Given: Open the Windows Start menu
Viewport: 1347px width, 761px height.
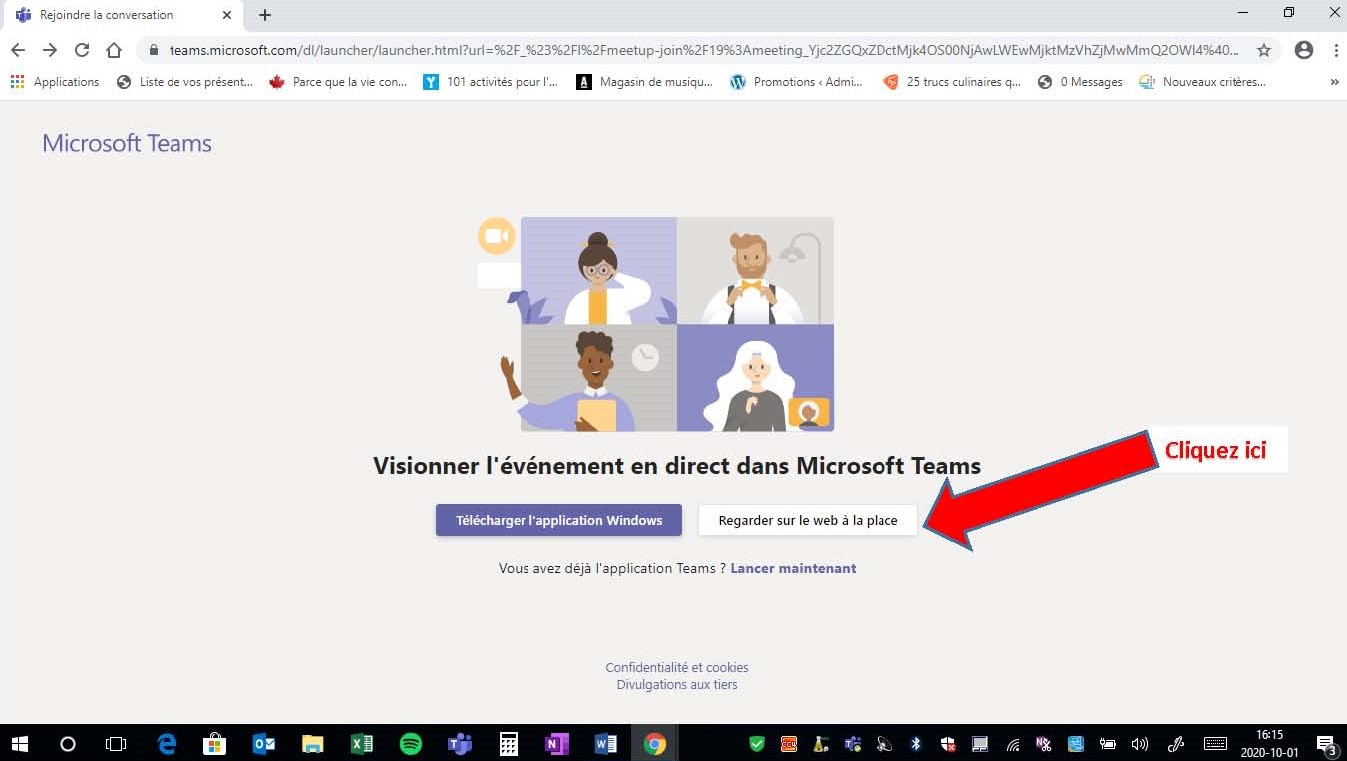Looking at the screenshot, I should [x=19, y=744].
